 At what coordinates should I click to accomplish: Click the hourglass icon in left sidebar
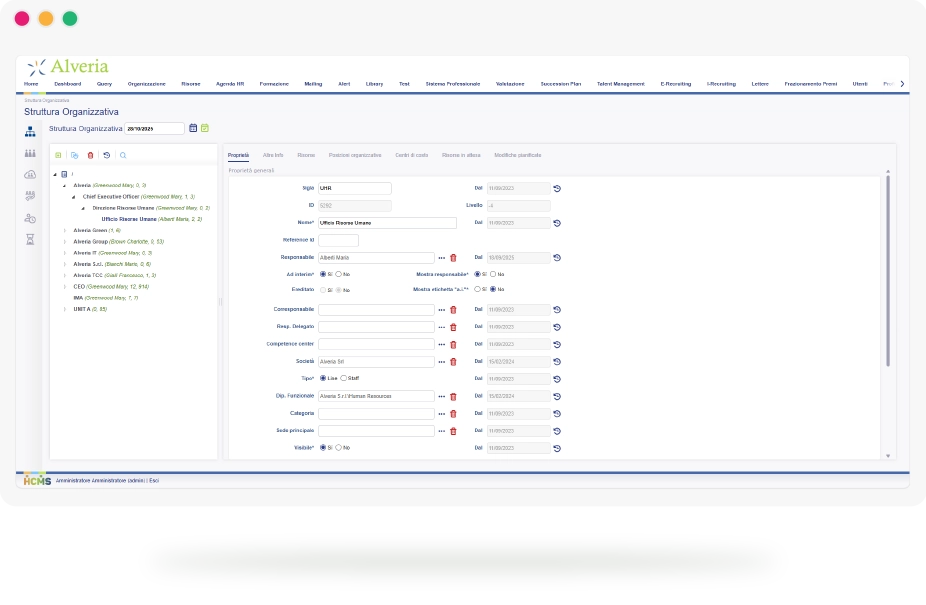(30, 239)
